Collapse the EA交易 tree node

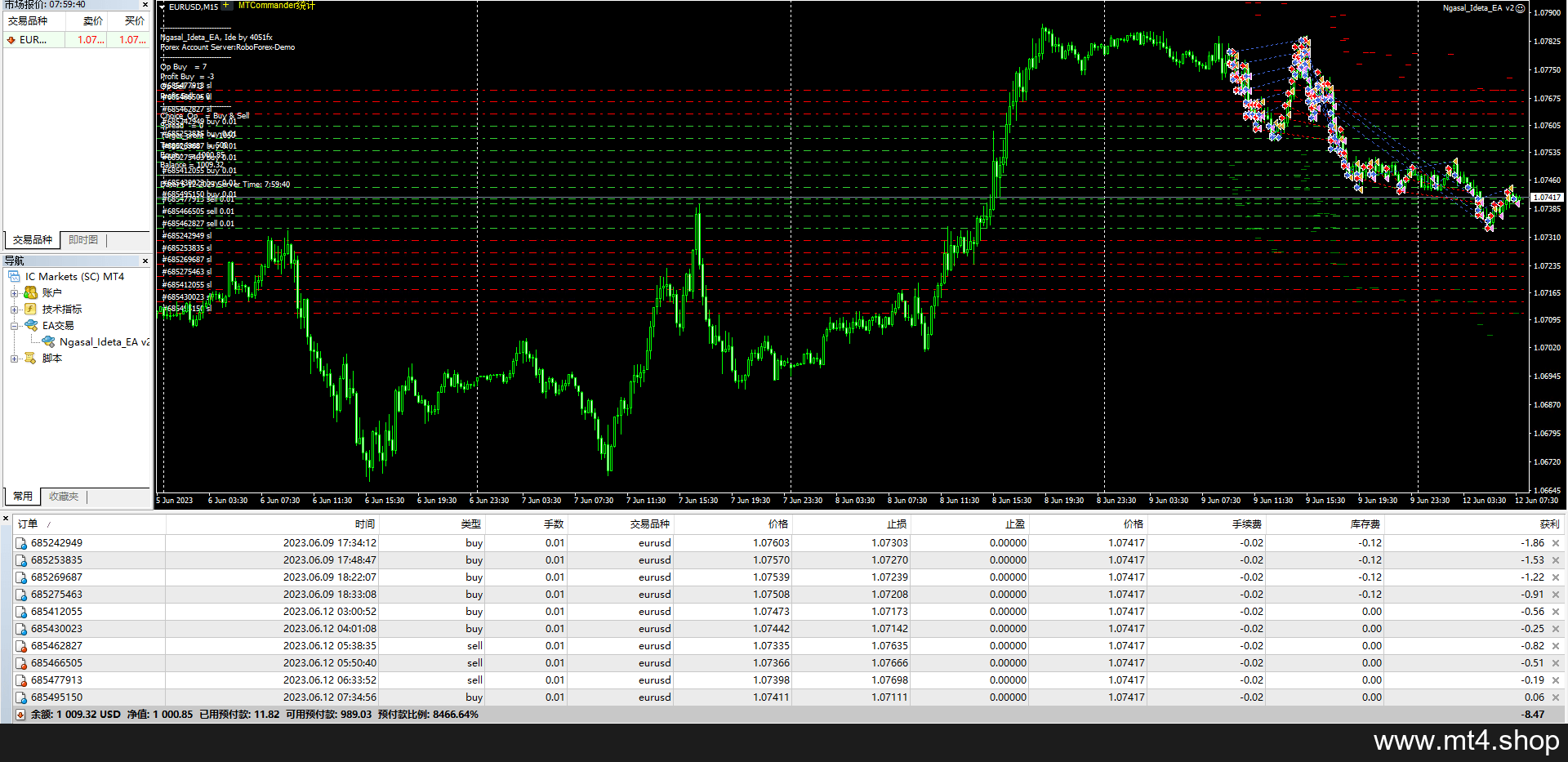[14, 326]
